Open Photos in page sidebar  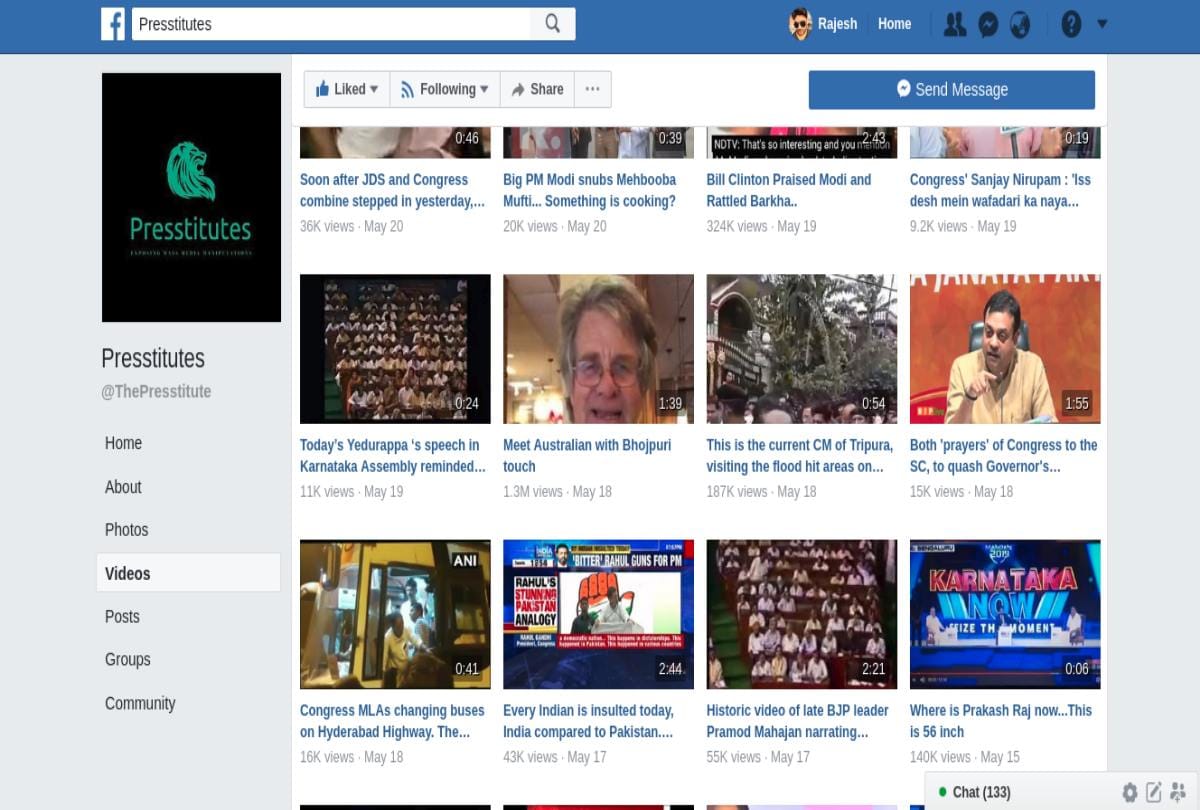(127, 530)
